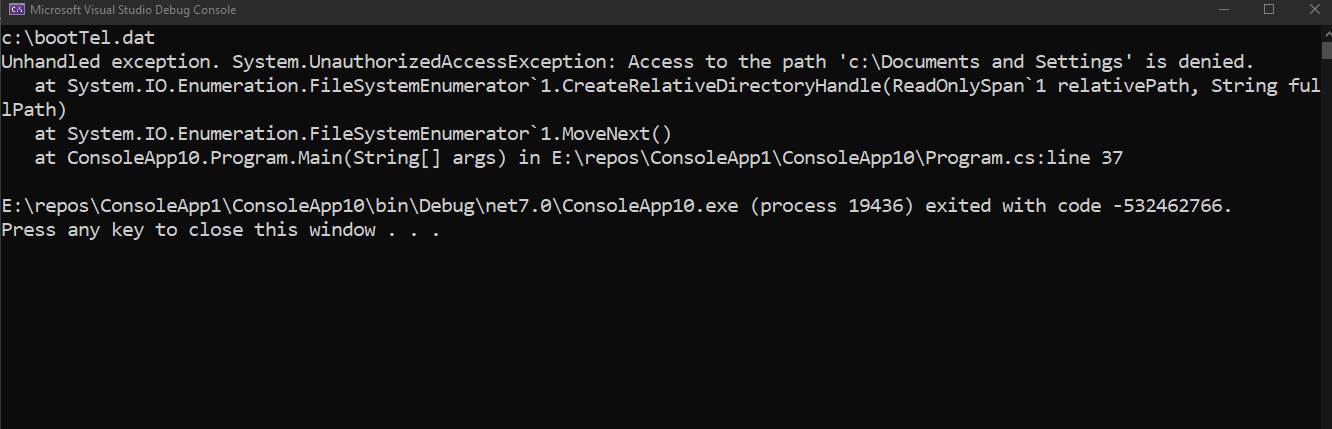
Task: Close the Visual Studio Debug Console
Action: pos(1311,10)
